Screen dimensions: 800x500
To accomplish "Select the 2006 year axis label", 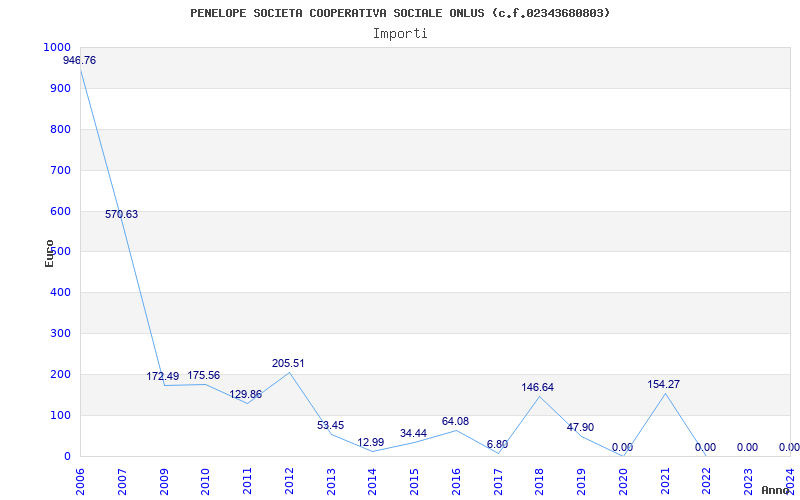I will [x=81, y=478].
